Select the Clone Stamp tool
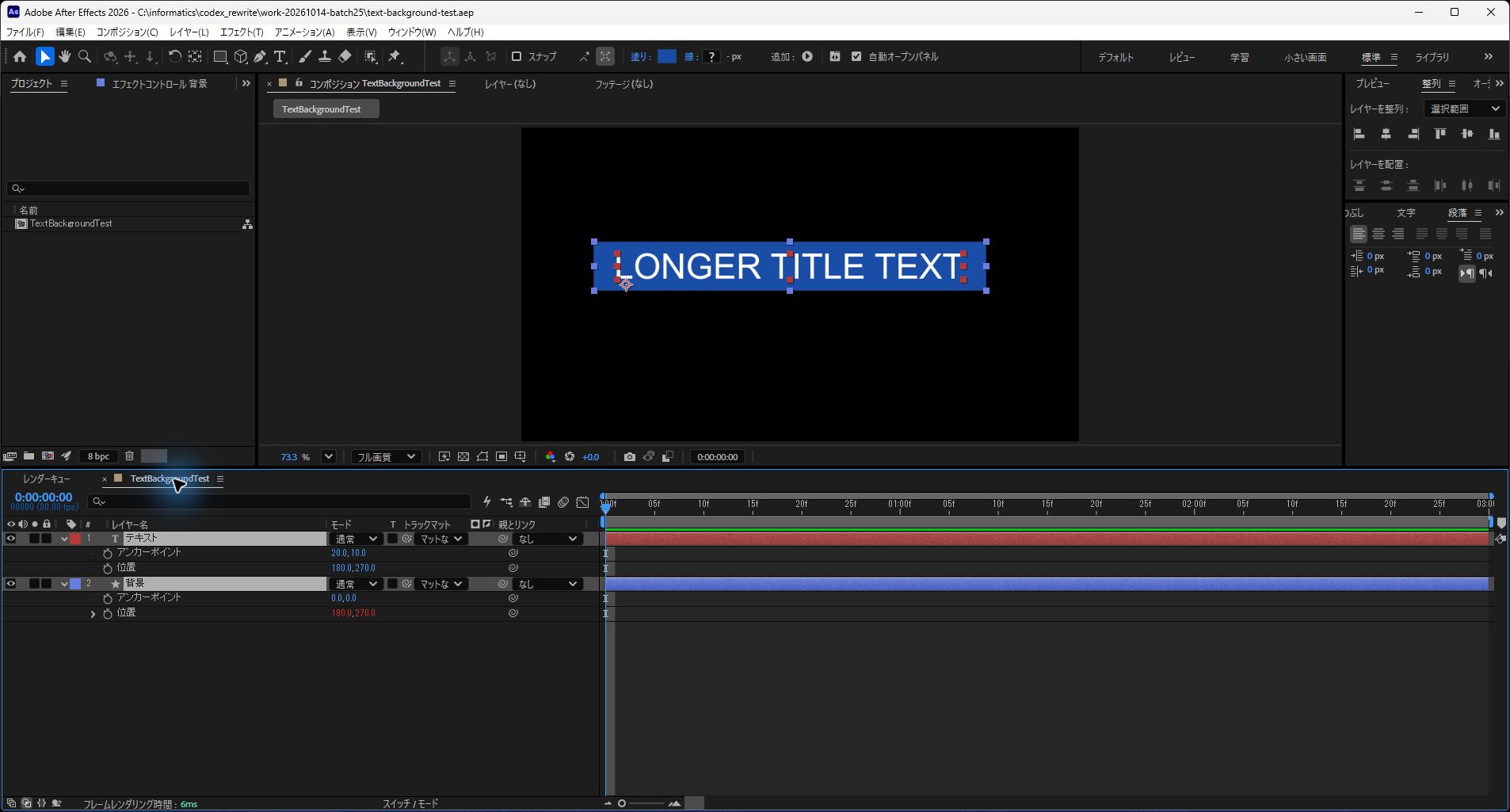Viewport: 1510px width, 812px height. pyautogui.click(x=325, y=56)
